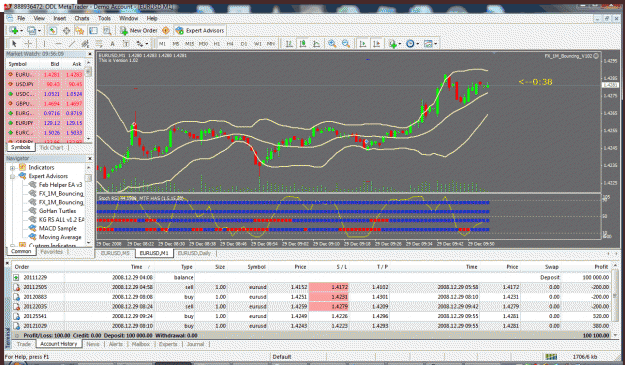
Task: Zoom out on the chart
Action: point(346,44)
